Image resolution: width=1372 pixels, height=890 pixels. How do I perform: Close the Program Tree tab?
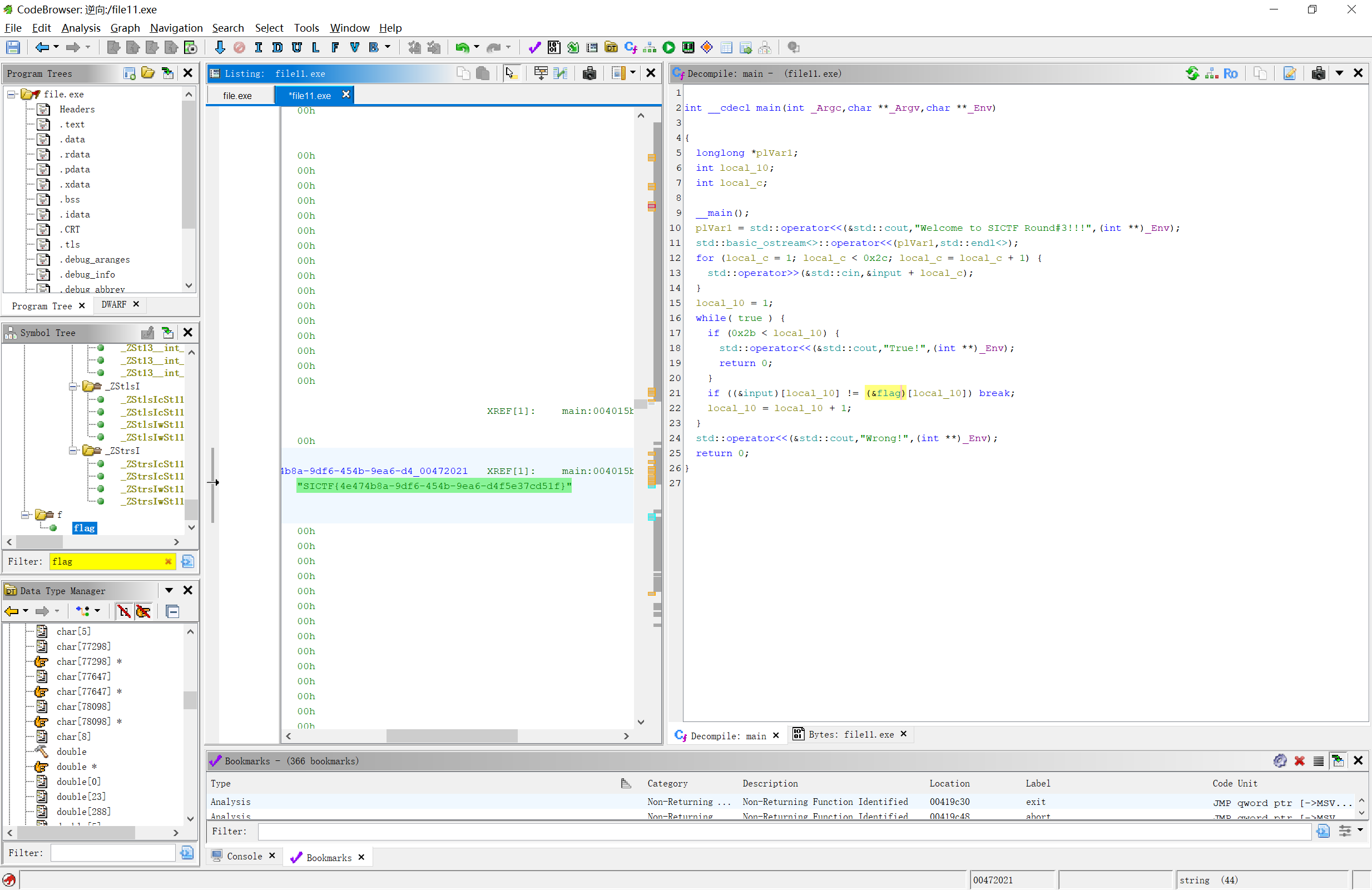pyautogui.click(x=81, y=305)
